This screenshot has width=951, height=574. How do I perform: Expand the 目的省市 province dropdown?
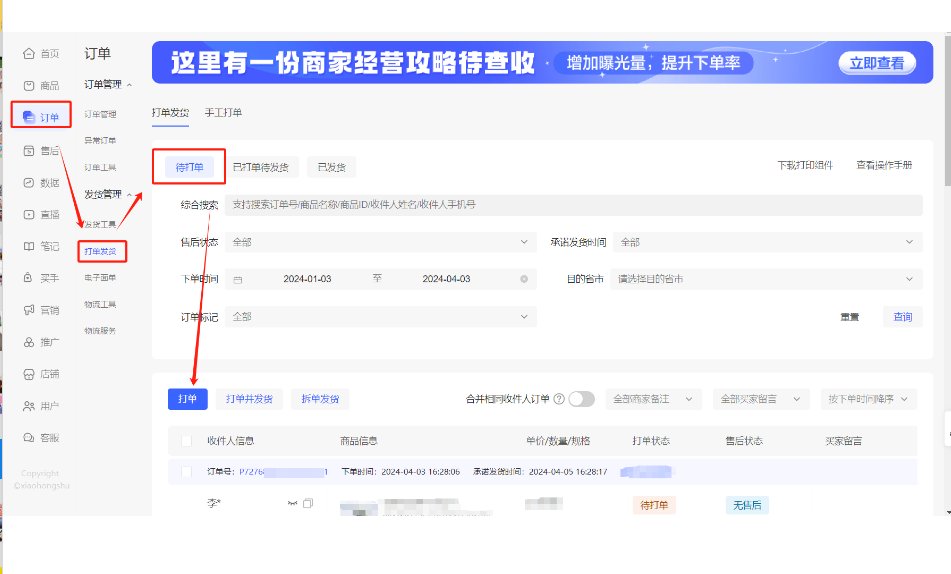click(766, 279)
